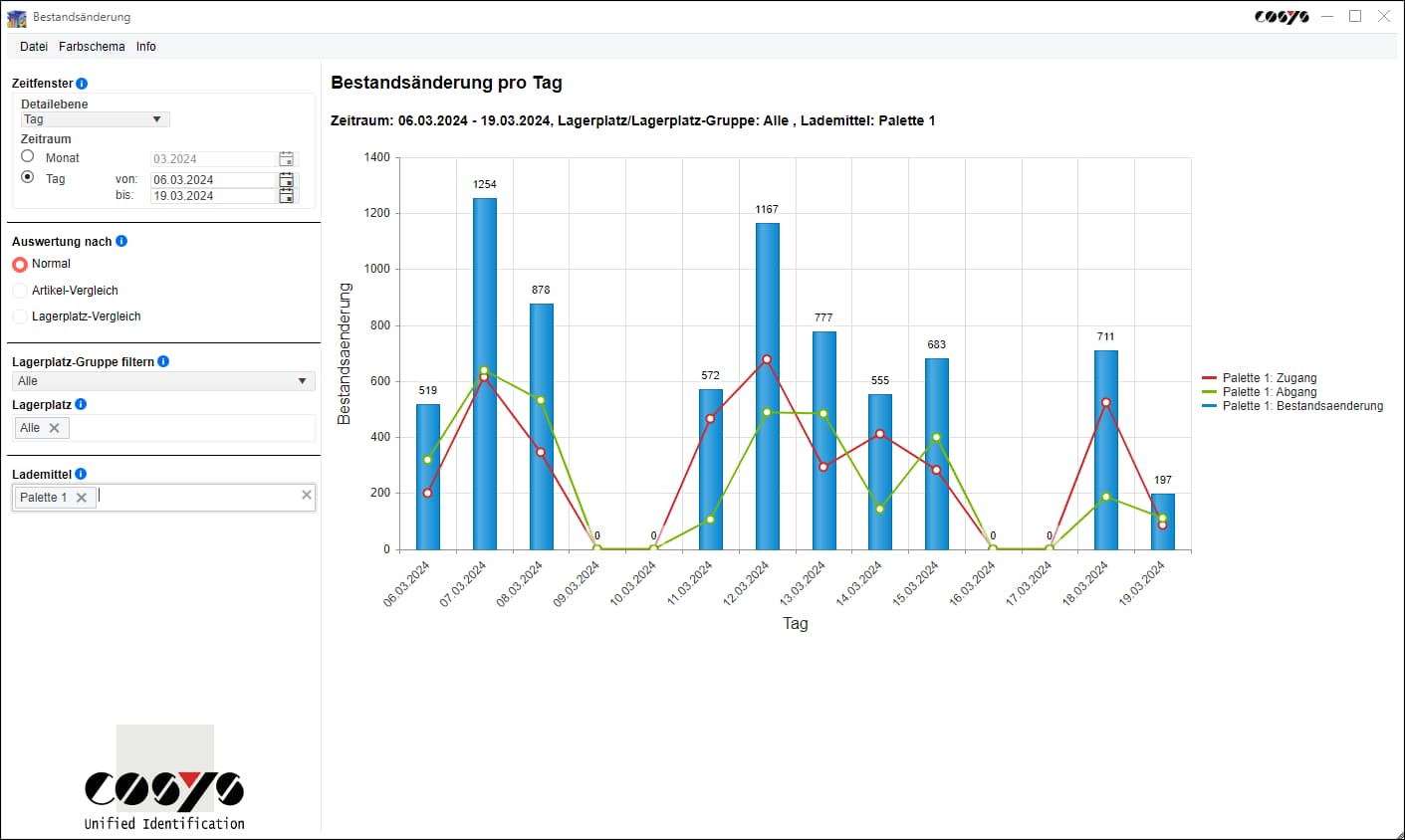Open calendar picker for 'bis' date
The width and height of the screenshot is (1405, 840).
click(286, 196)
